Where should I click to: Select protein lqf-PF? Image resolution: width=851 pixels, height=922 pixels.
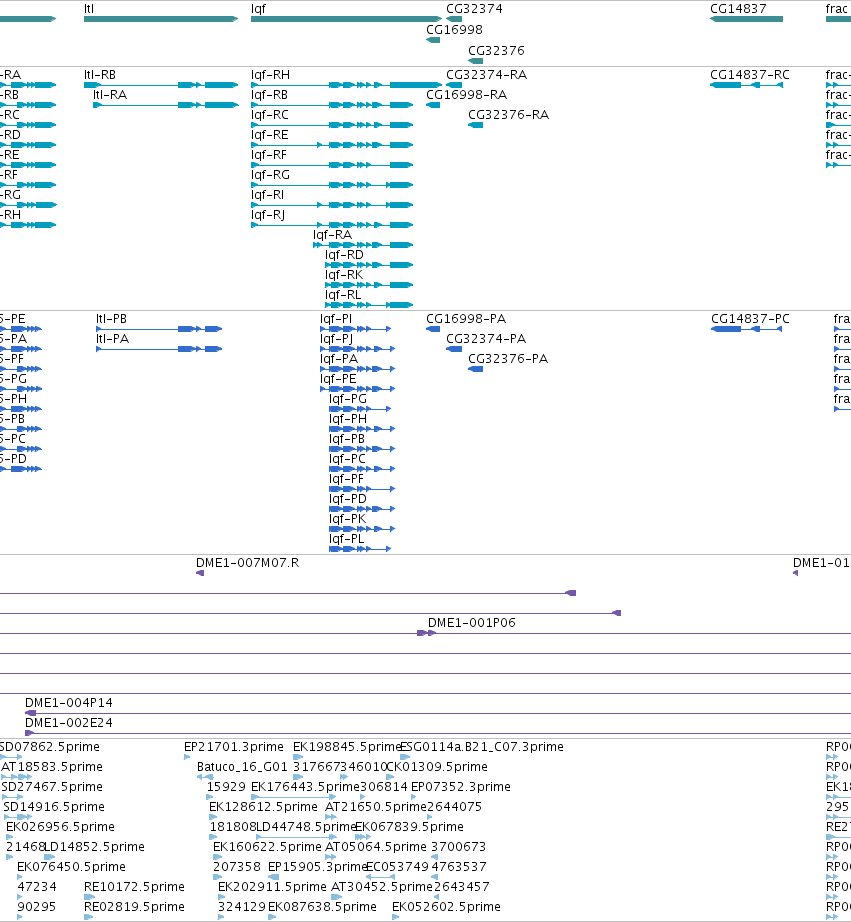(x=362, y=489)
